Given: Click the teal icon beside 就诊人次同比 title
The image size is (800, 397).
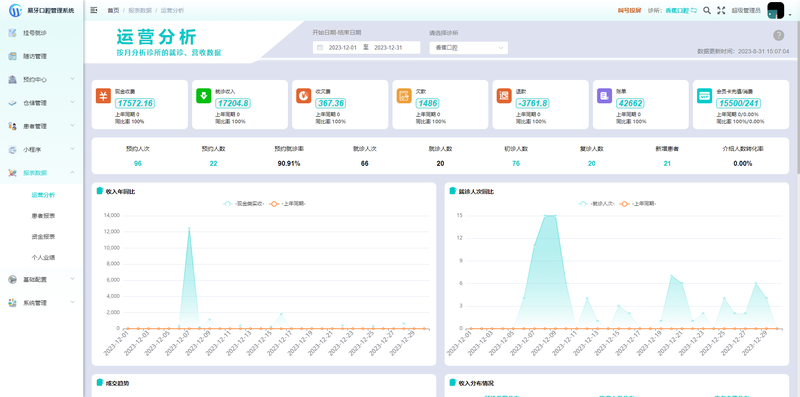Looking at the screenshot, I should pos(453,191).
